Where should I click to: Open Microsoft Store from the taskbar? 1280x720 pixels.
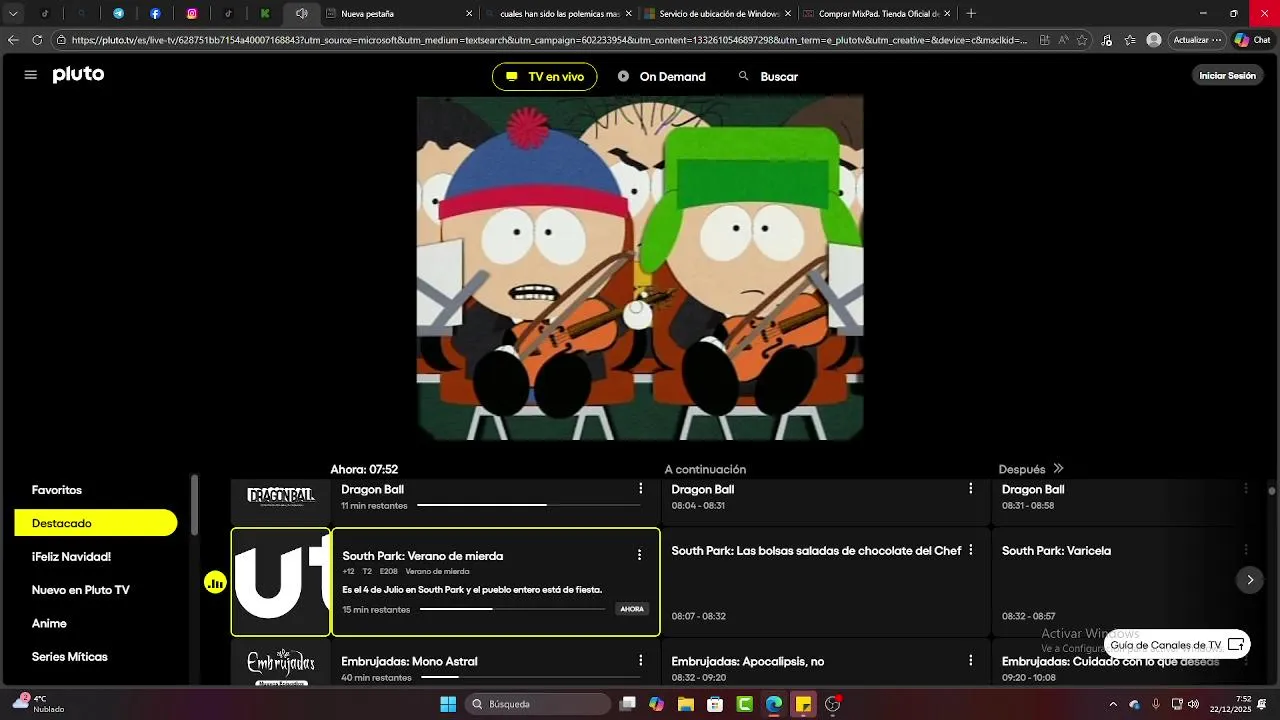click(x=715, y=704)
